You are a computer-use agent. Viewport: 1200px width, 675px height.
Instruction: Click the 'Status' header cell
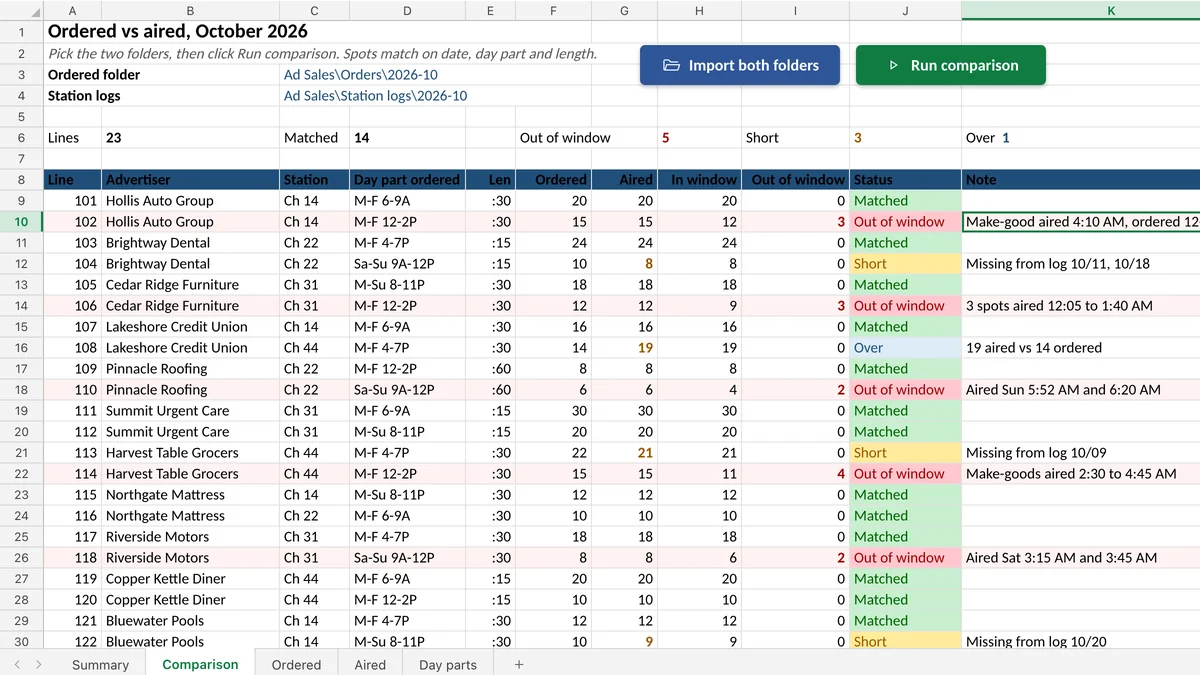[x=905, y=180]
